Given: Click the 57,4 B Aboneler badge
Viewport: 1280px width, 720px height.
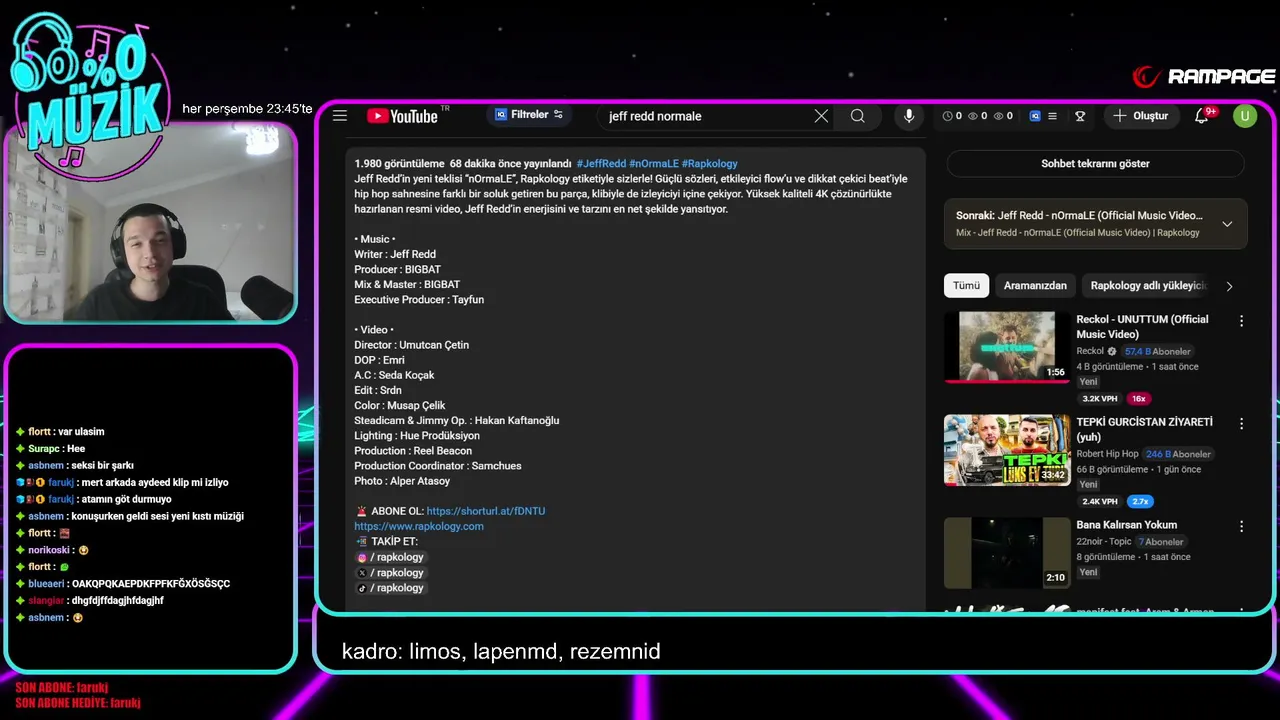Looking at the screenshot, I should (x=1157, y=352).
